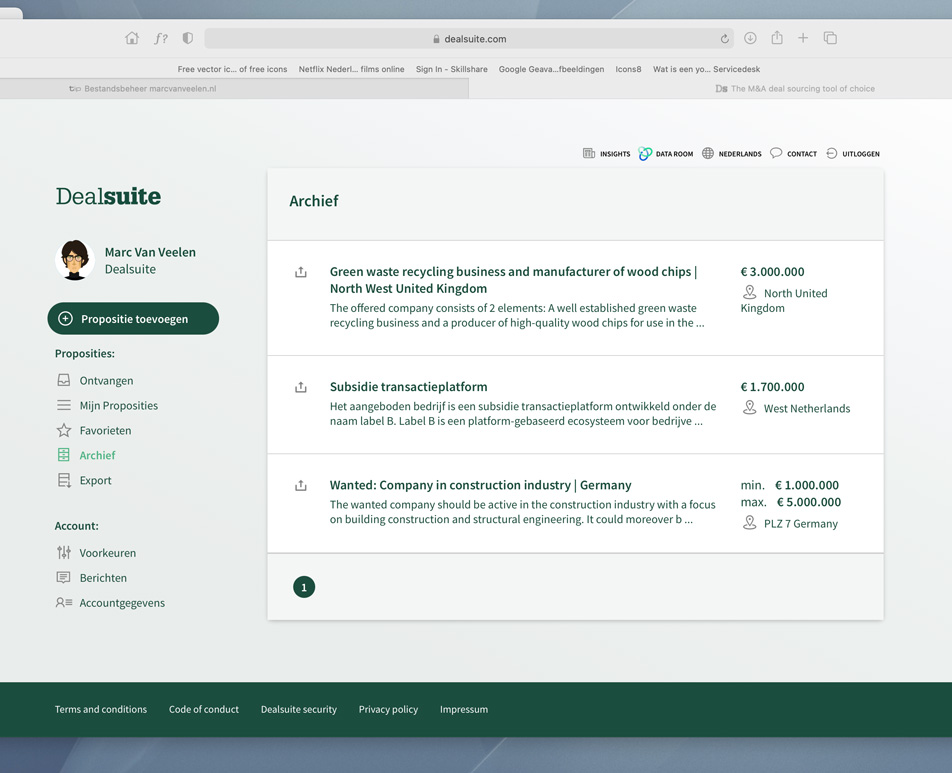Open Safari downloads icon

[x=750, y=39]
